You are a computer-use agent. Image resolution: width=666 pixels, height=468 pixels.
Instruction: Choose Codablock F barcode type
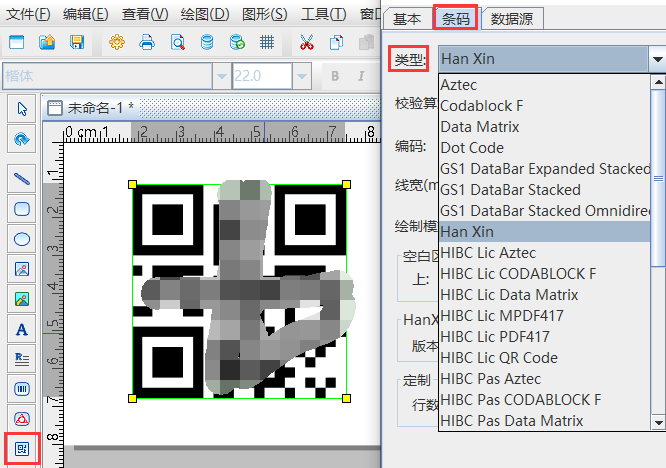[x=545, y=106]
